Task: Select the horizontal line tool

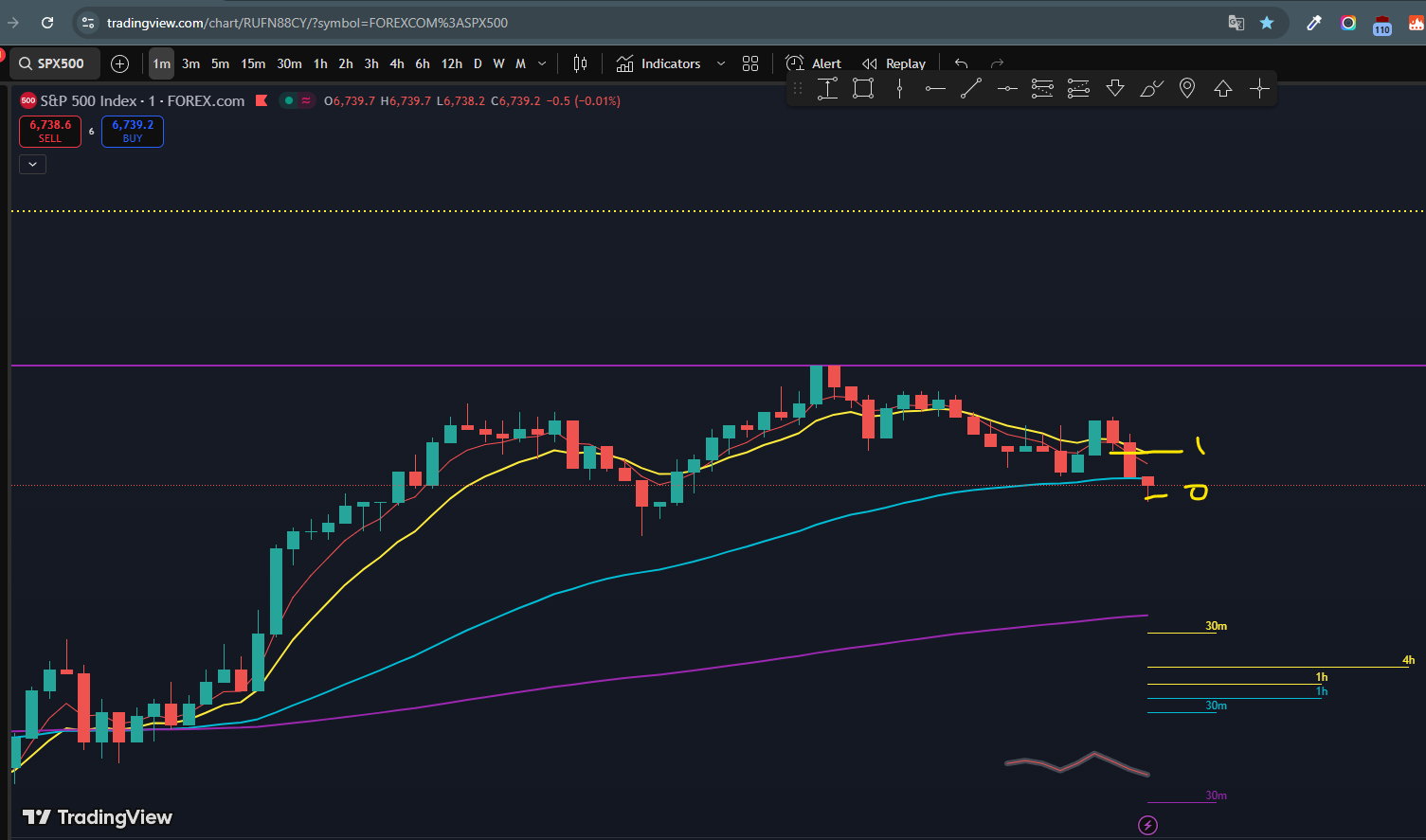Action: pos(1007,88)
